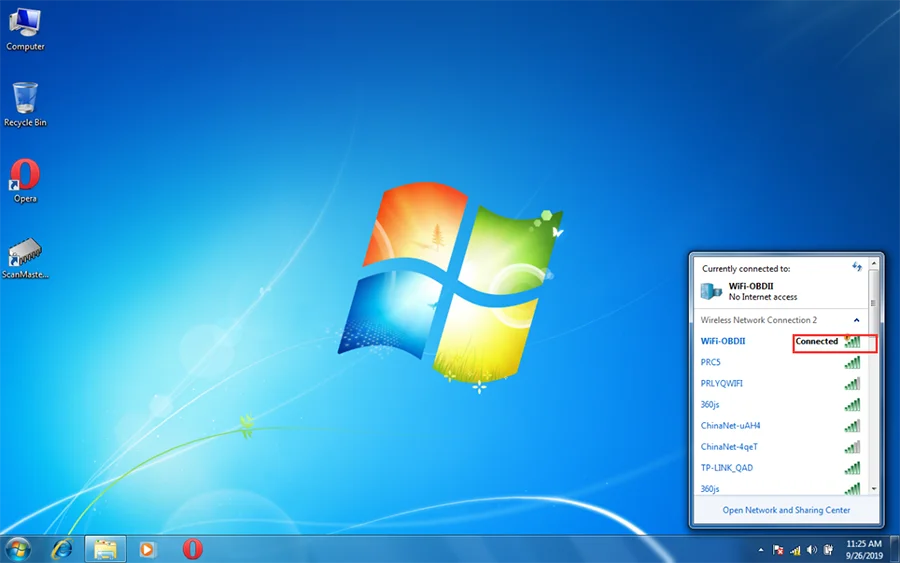The width and height of the screenshot is (900, 563).
Task: Select the Opera desktop shortcut
Action: 25,181
